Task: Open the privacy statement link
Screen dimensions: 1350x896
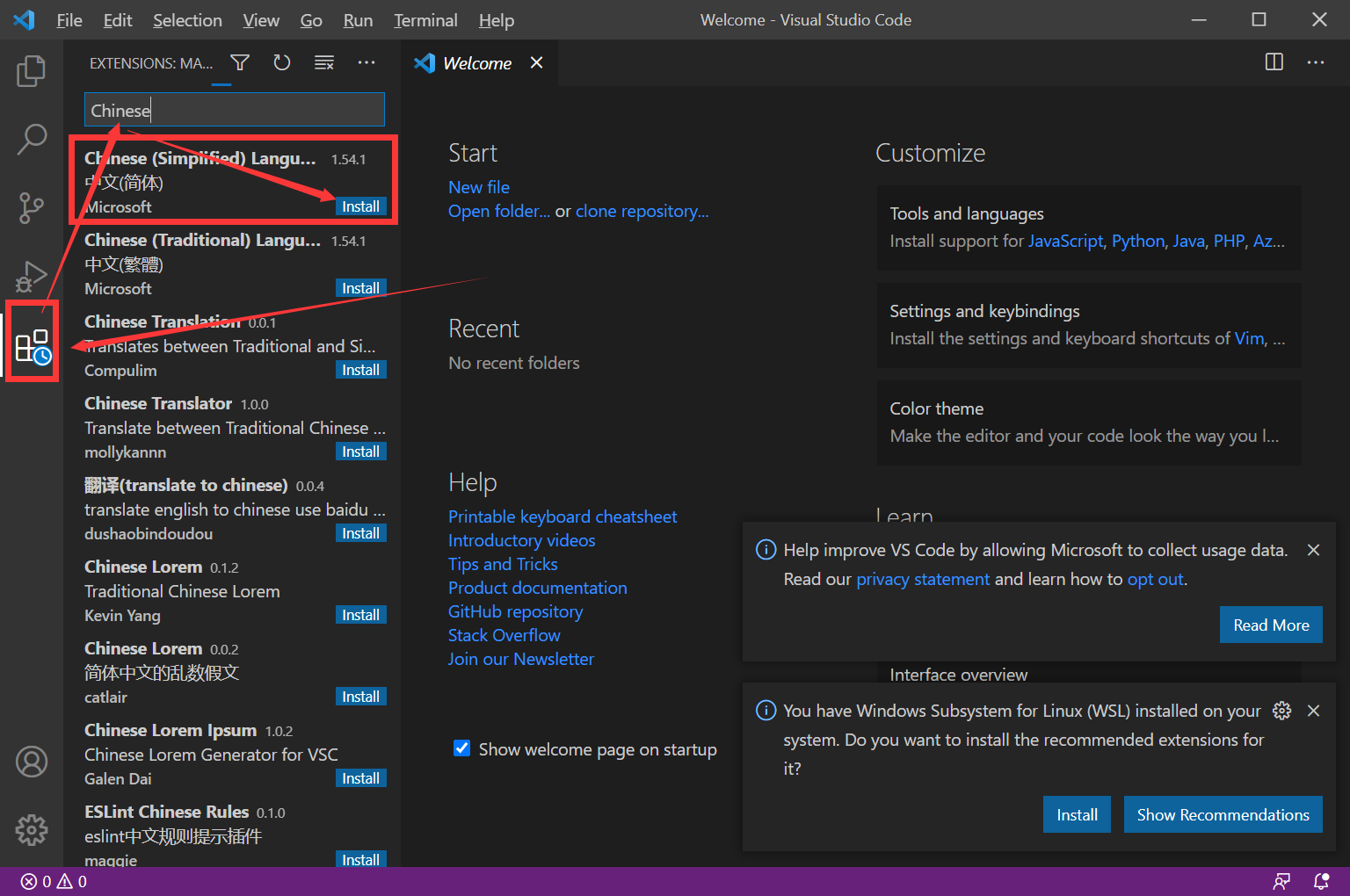Action: coord(923,579)
